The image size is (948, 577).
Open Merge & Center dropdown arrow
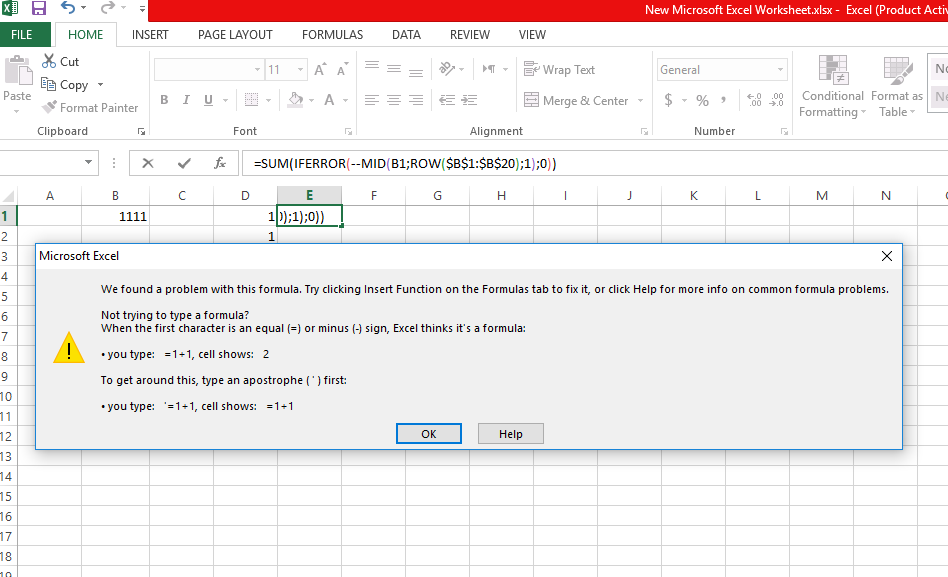pyautogui.click(x=640, y=100)
